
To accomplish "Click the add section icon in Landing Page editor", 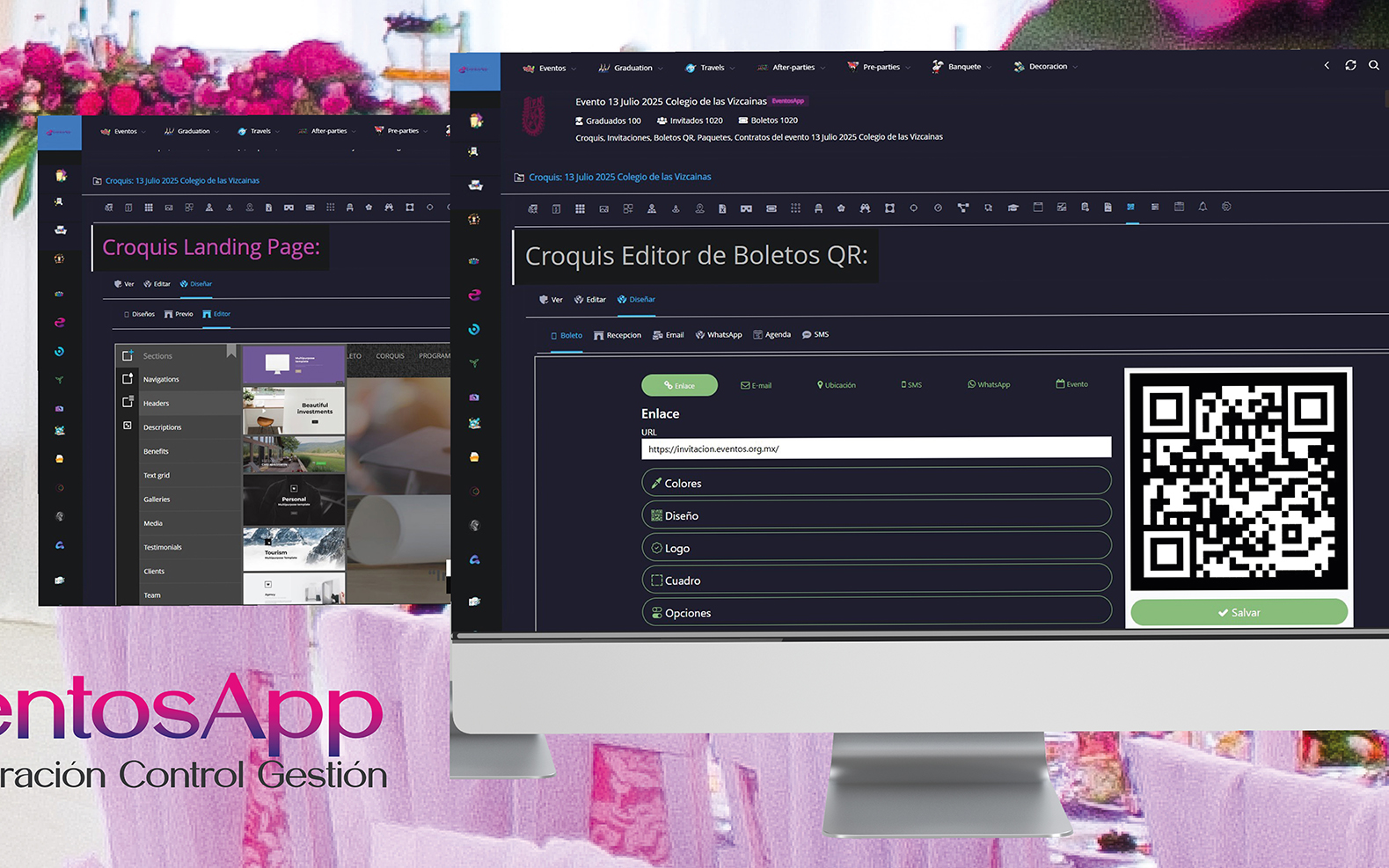I will coord(128,355).
